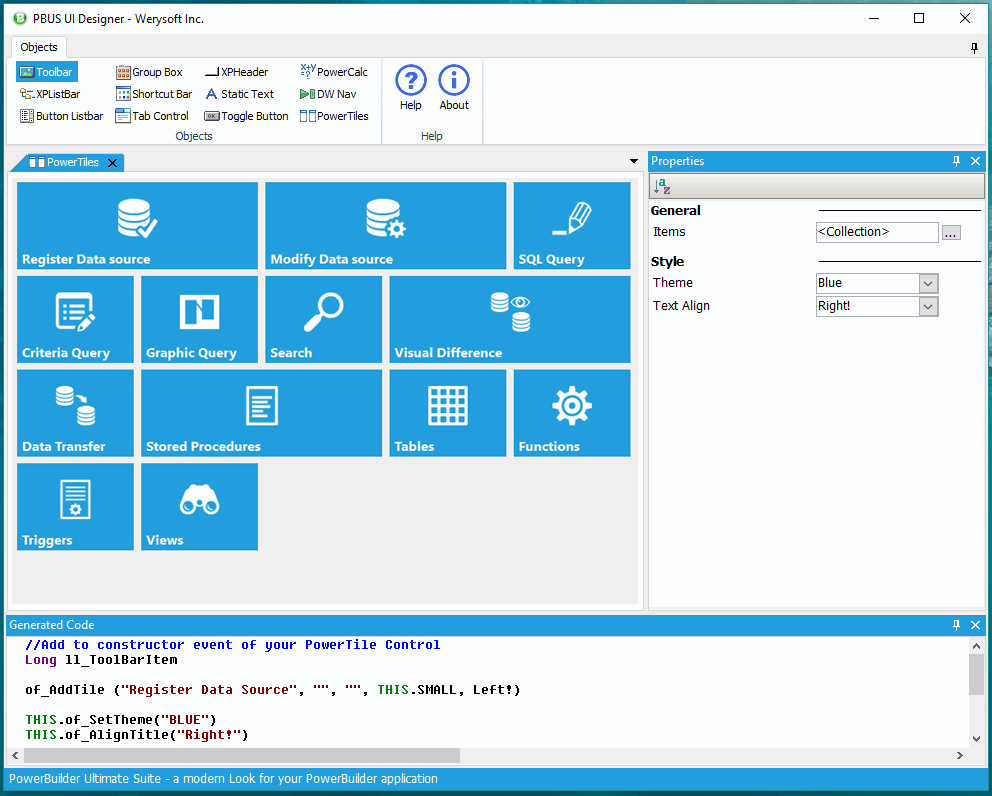The image size is (992, 796).
Task: Open the About dialog
Action: pyautogui.click(x=454, y=87)
